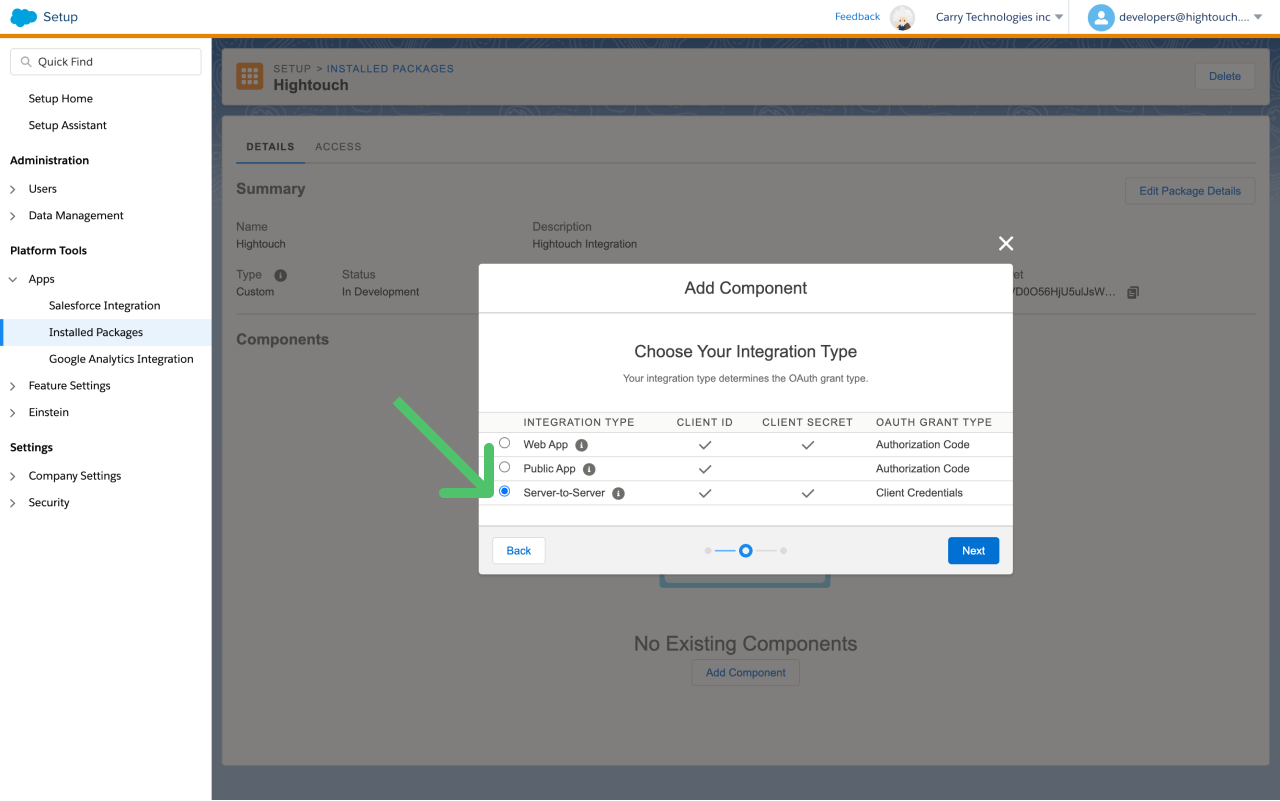Click the current step progress indicator
The image size is (1280, 801).
[745, 551]
